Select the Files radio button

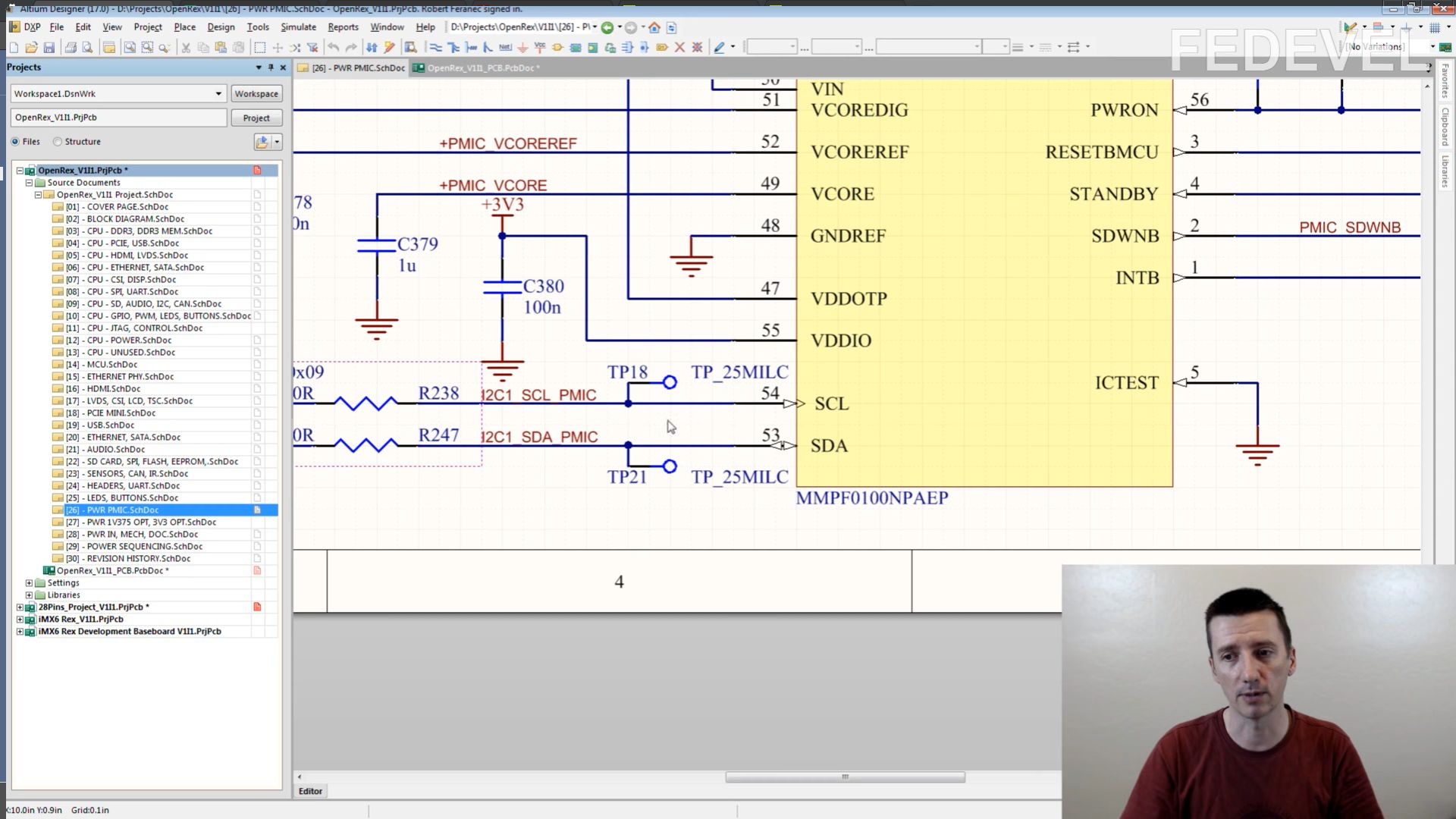point(15,142)
